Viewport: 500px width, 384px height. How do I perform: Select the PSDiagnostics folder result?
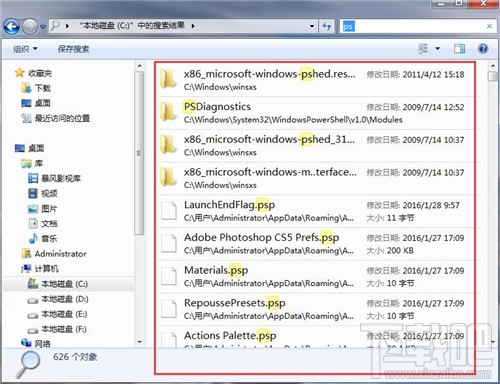click(316, 113)
